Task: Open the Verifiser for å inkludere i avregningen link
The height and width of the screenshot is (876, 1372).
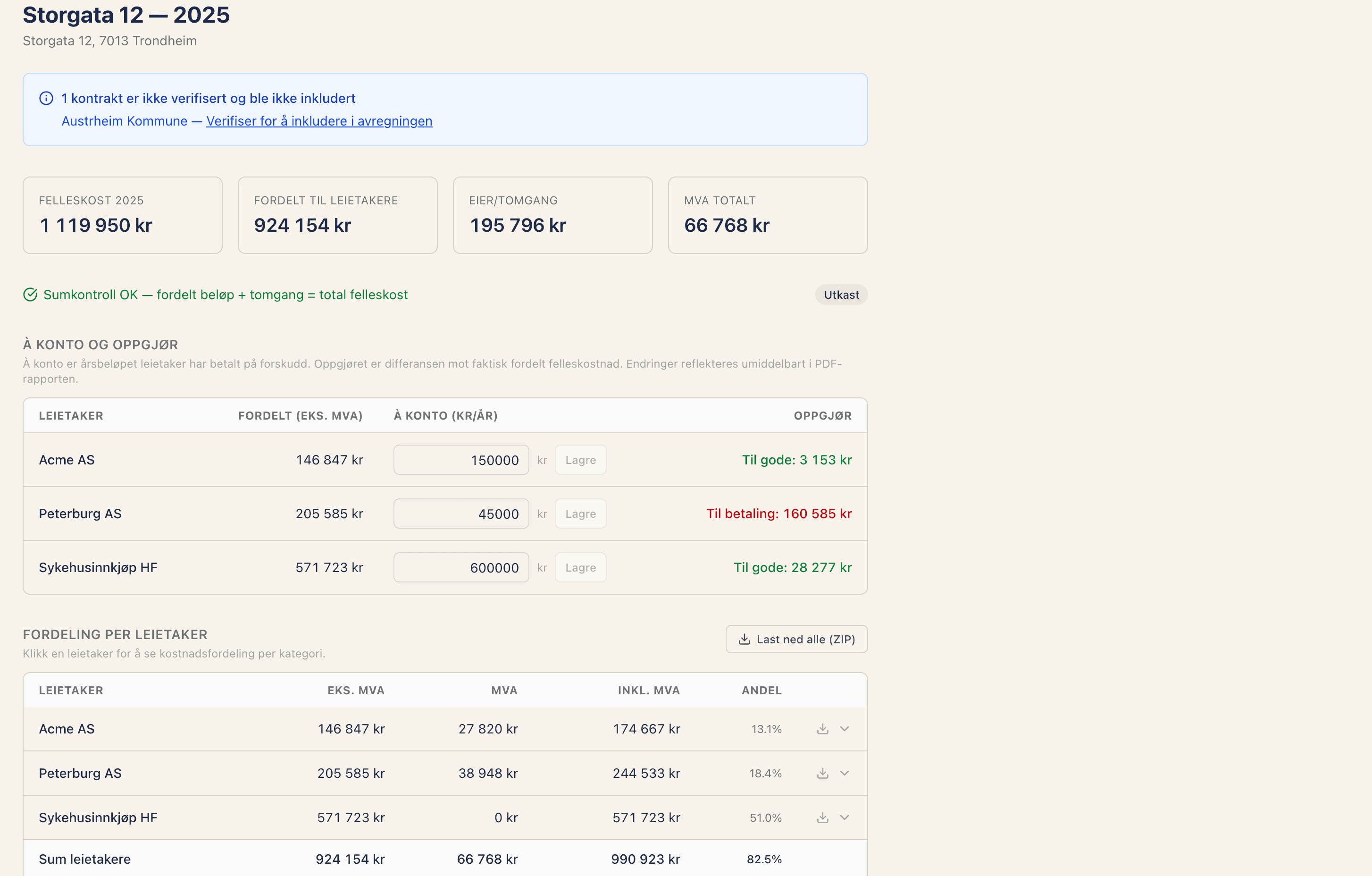Action: (319, 121)
